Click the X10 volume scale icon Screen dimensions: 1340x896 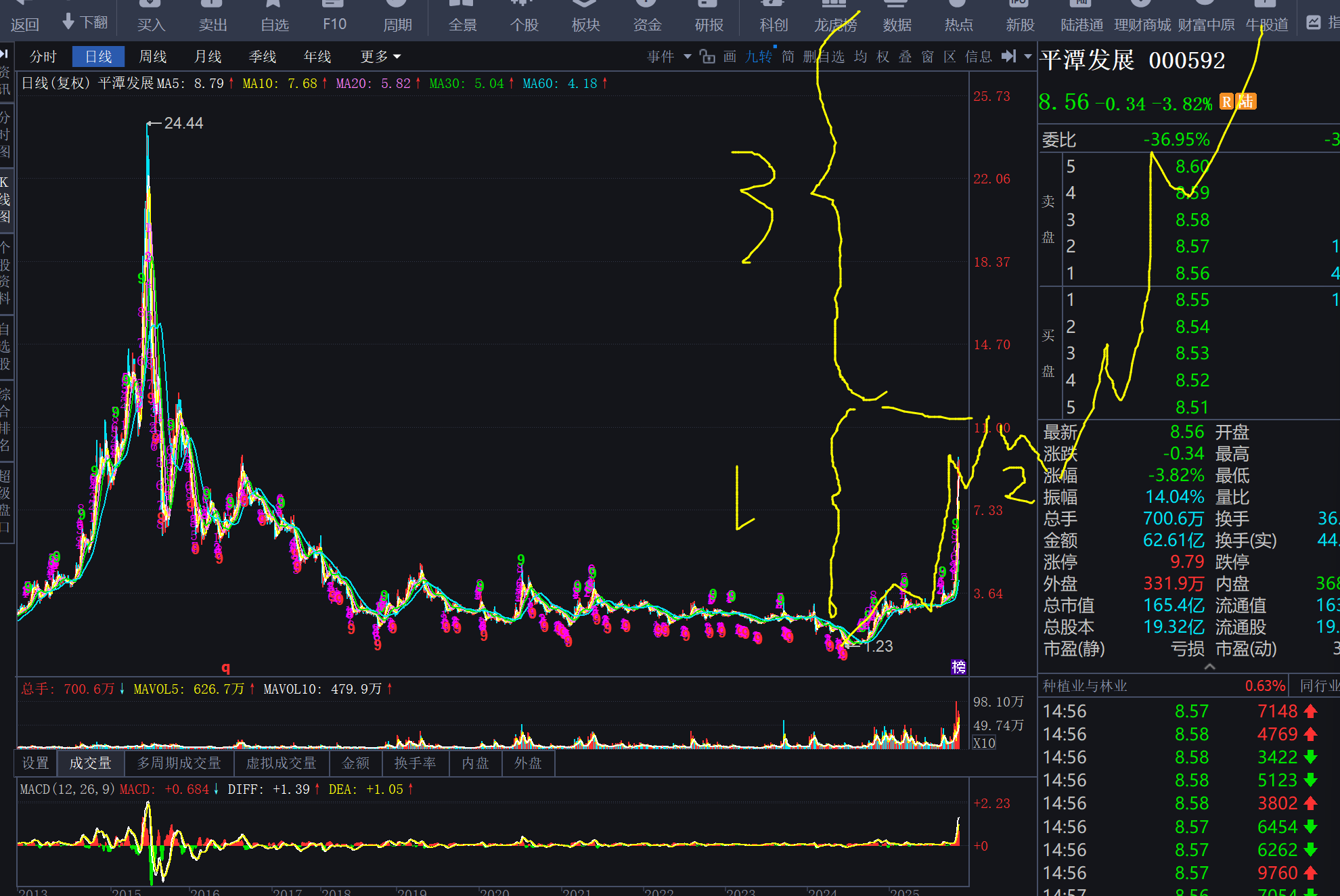[983, 742]
